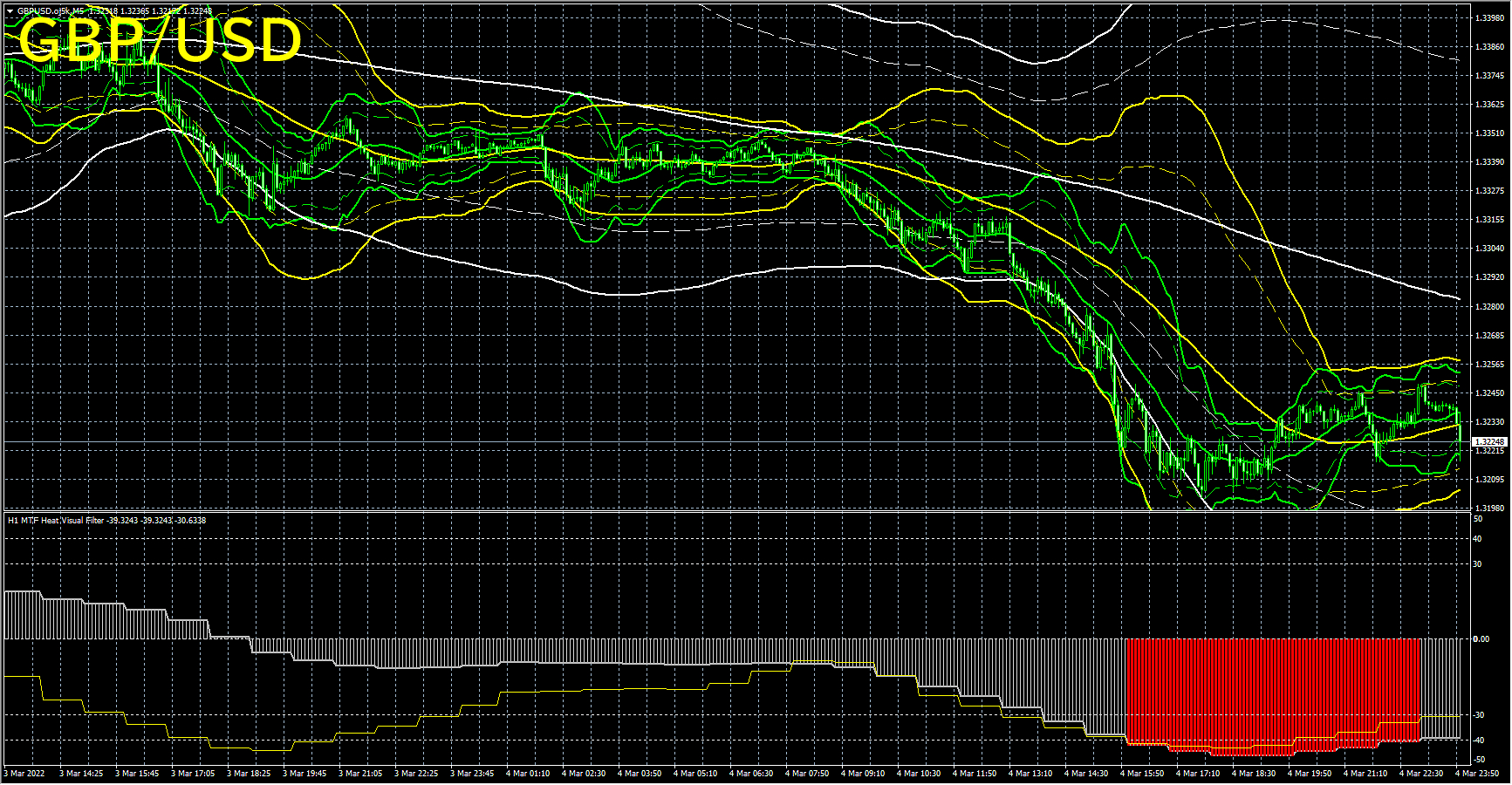Click the 4 Mar 01:10 time label

click(x=528, y=774)
